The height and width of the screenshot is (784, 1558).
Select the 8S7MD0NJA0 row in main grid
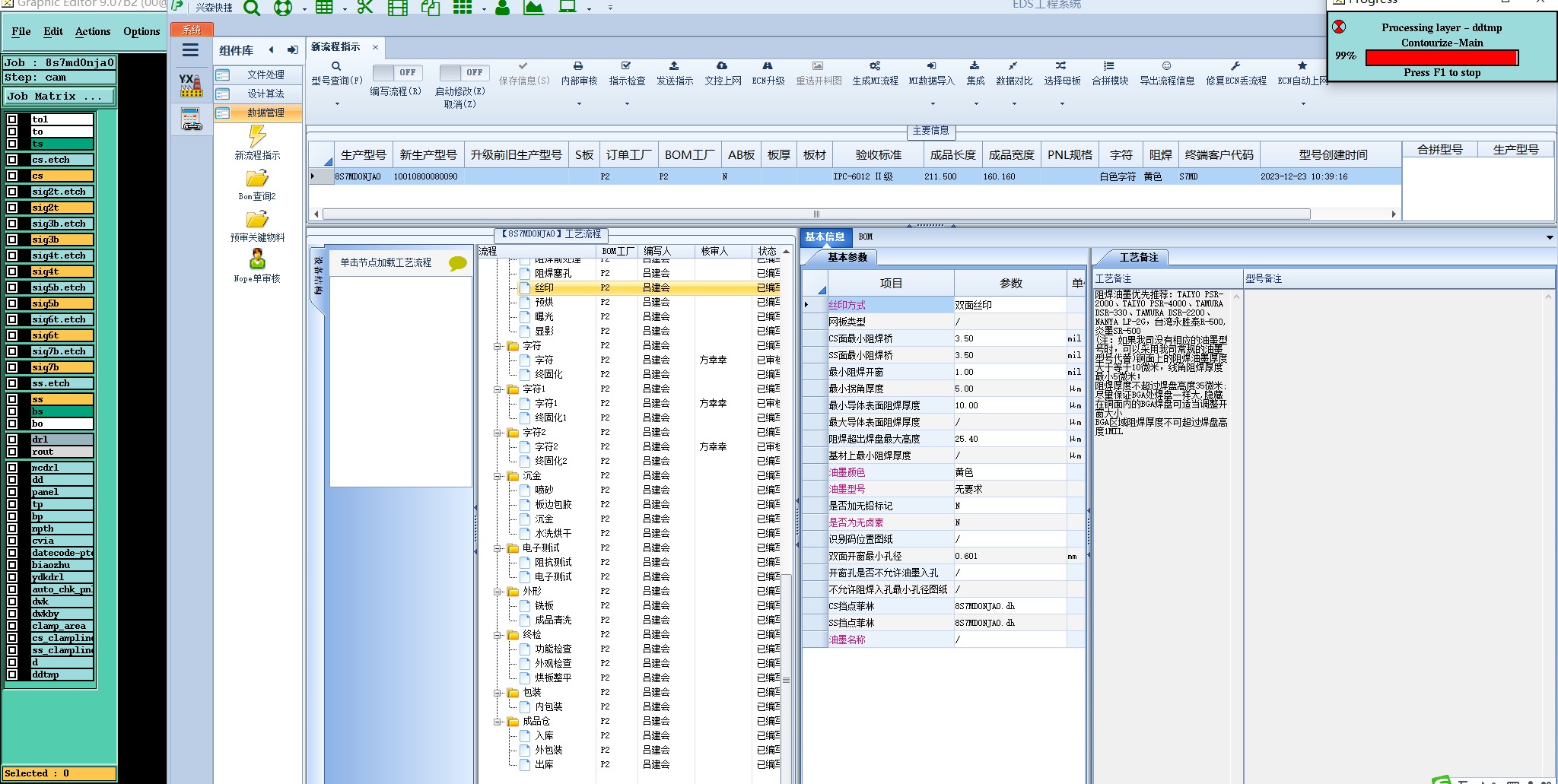coord(855,176)
